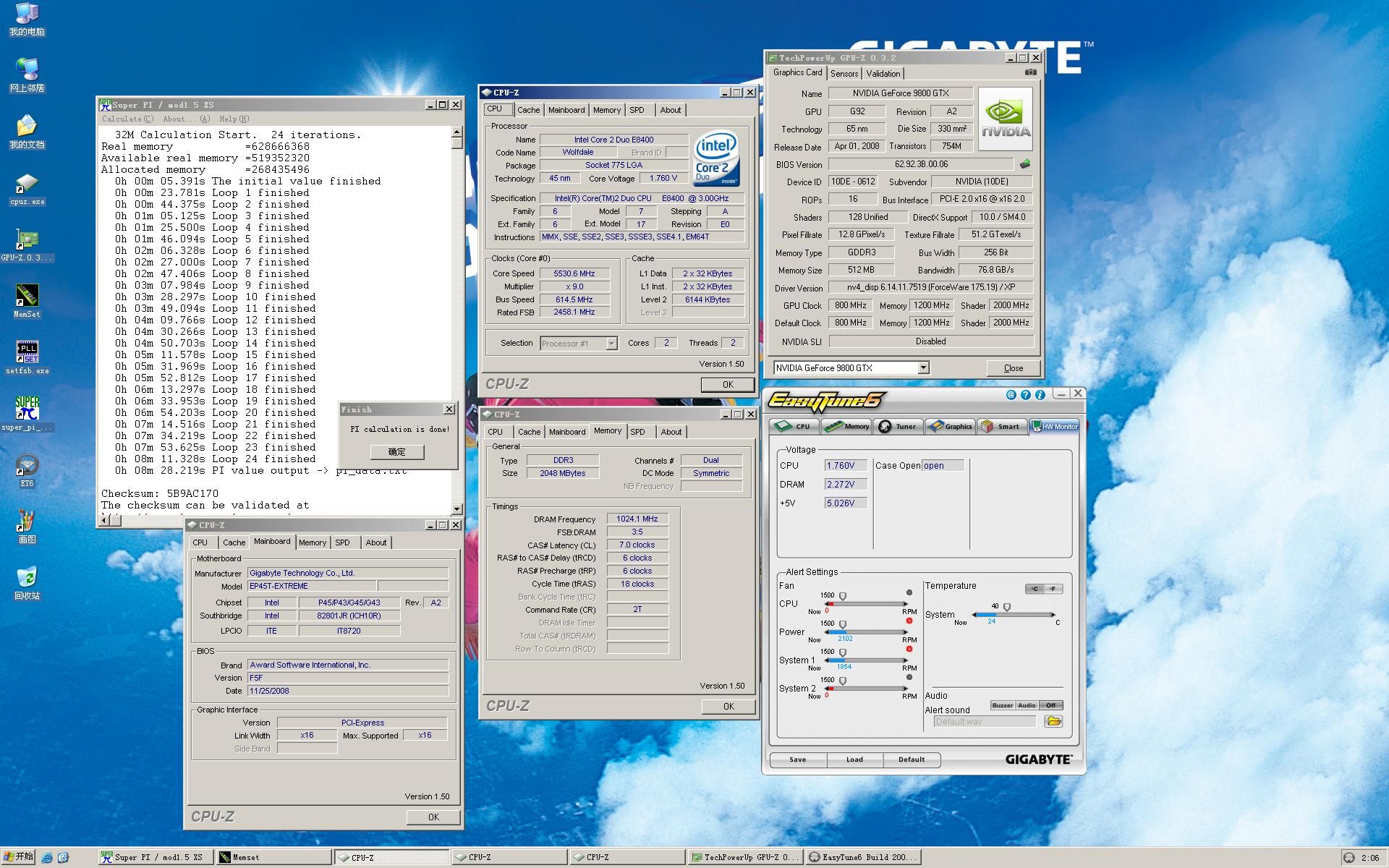This screenshot has width=1389, height=868.
Task: Click GPU-Z screenshot camera icon
Action: coord(1031,72)
